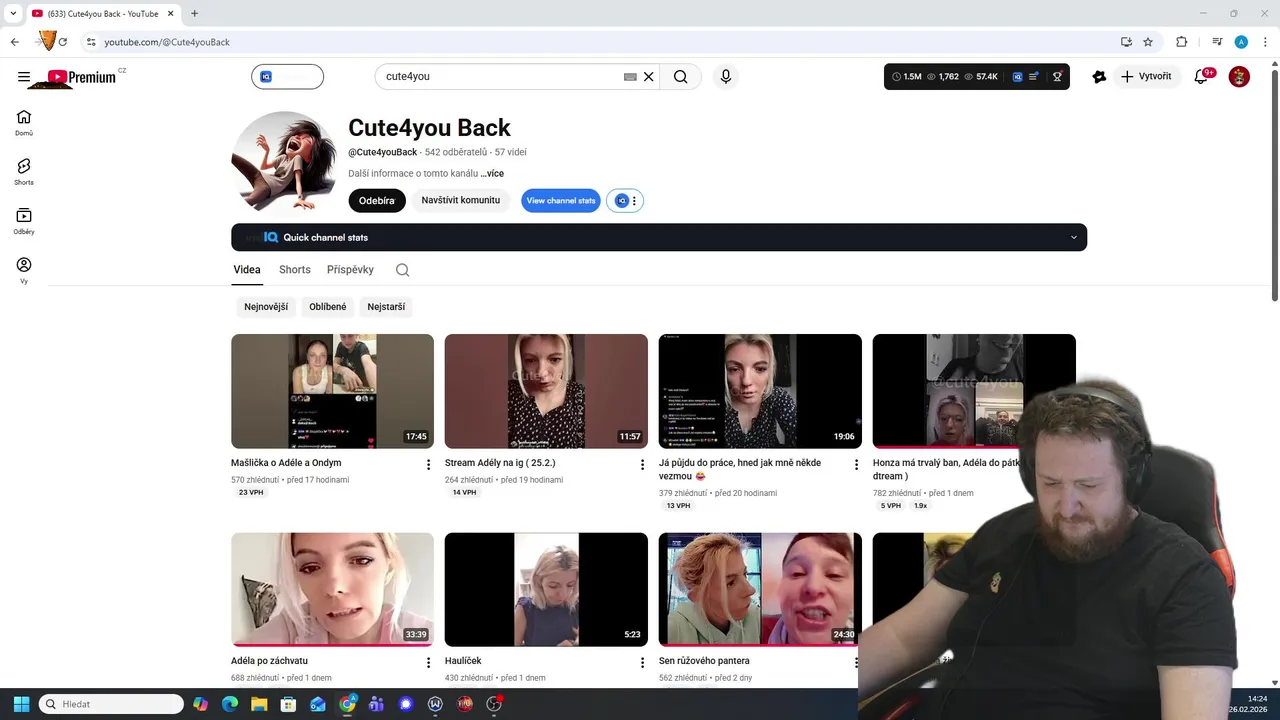Screen dimensions: 1280x720
Task: Click the Vytvořit create button
Action: click(x=1146, y=77)
